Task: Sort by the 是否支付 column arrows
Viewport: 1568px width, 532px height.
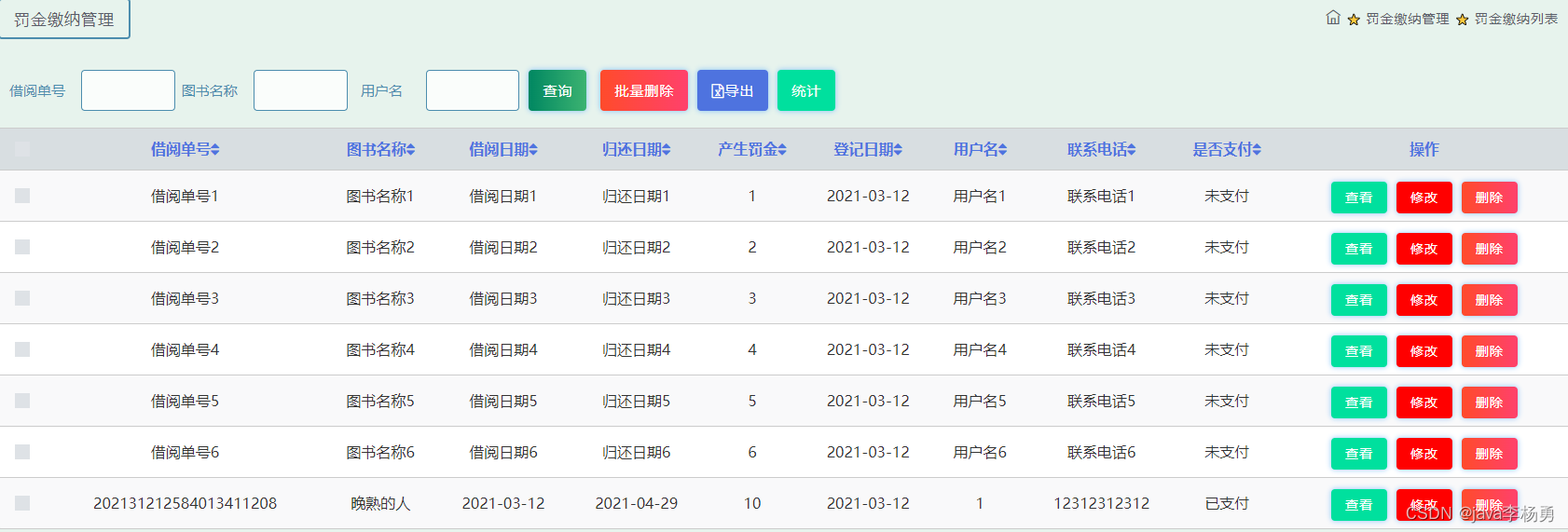Action: [x=1257, y=150]
